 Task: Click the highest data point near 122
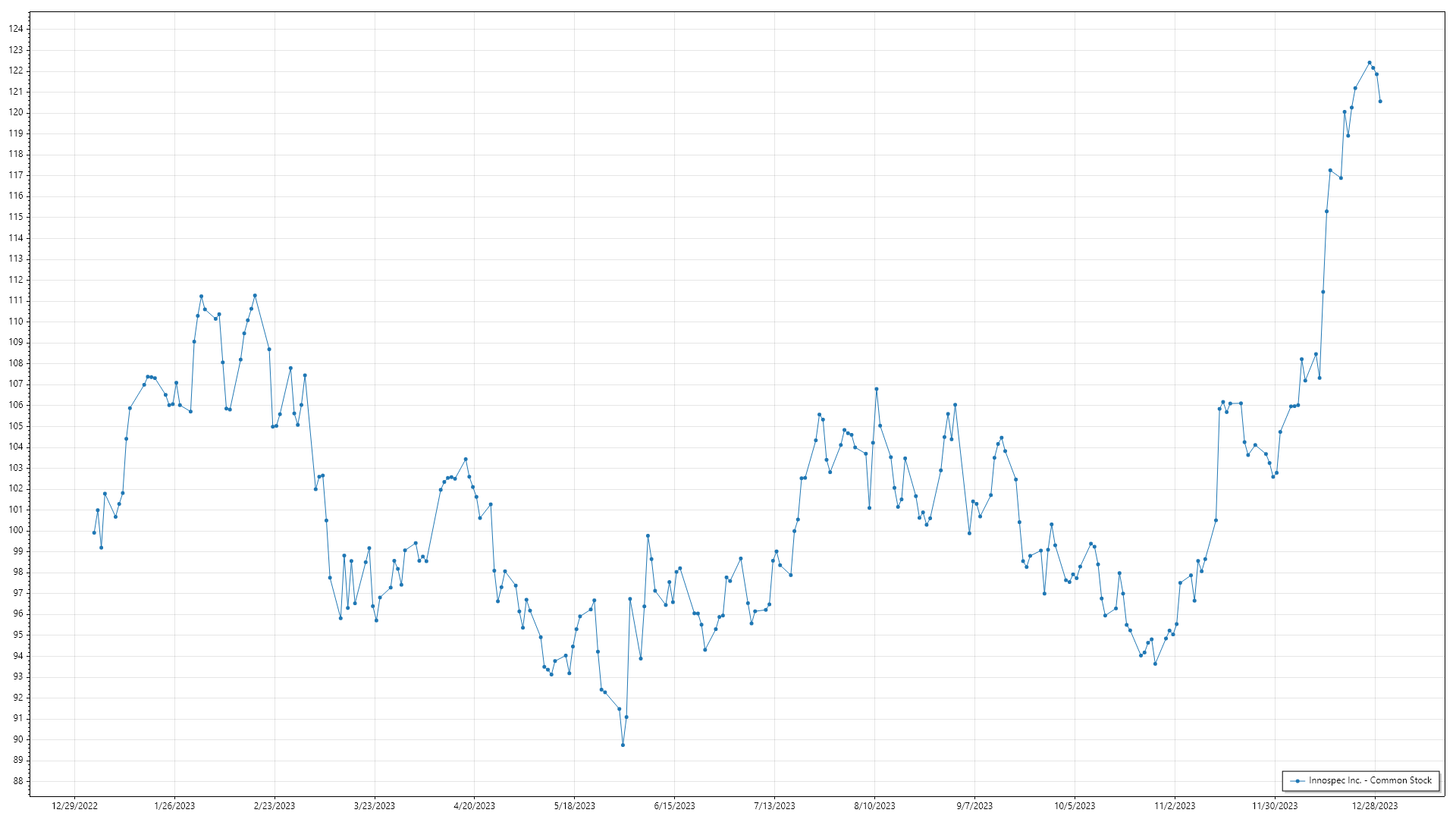click(x=1370, y=63)
